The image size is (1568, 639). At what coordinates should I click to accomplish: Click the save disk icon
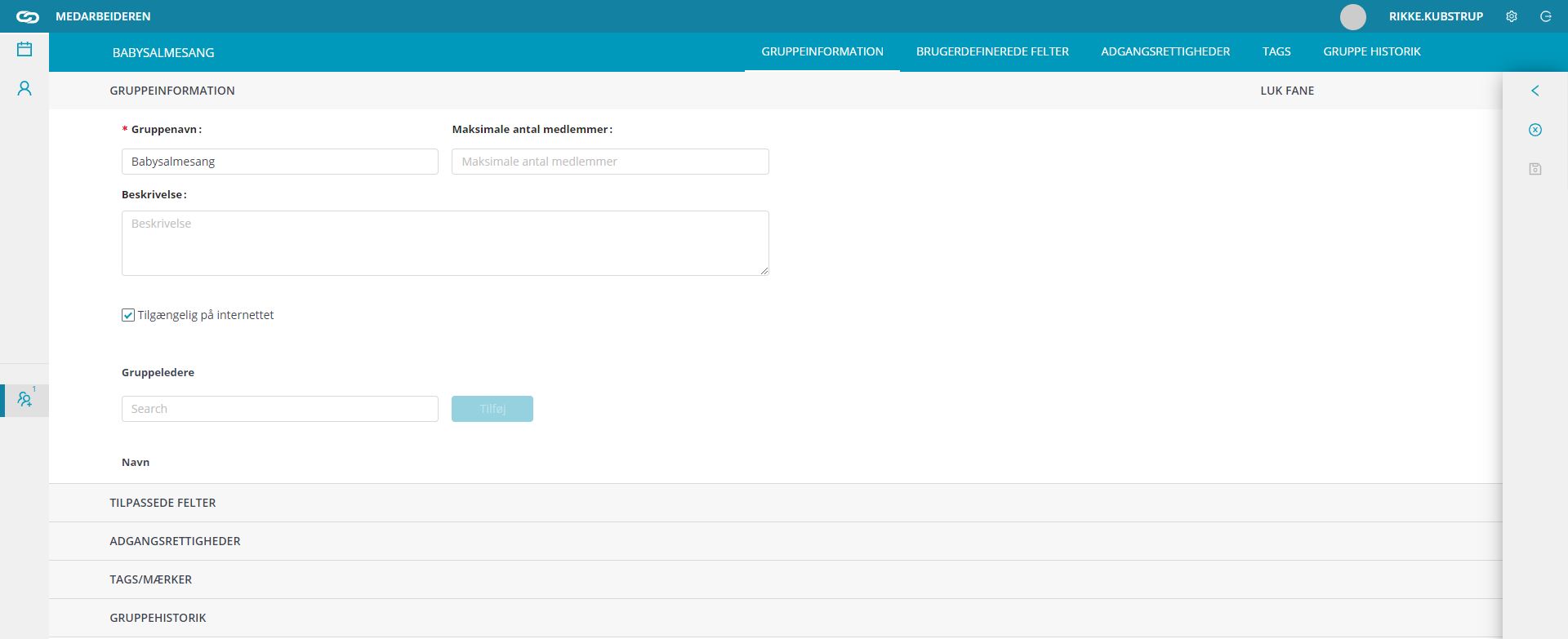pyautogui.click(x=1535, y=169)
